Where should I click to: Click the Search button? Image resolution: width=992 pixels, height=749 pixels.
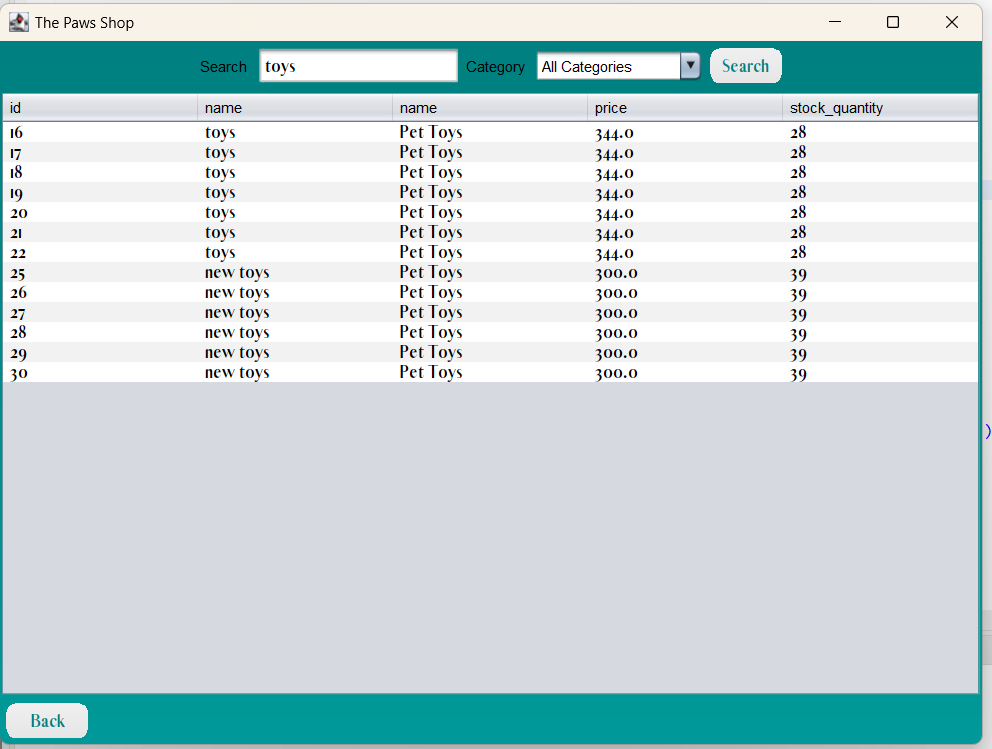click(745, 65)
